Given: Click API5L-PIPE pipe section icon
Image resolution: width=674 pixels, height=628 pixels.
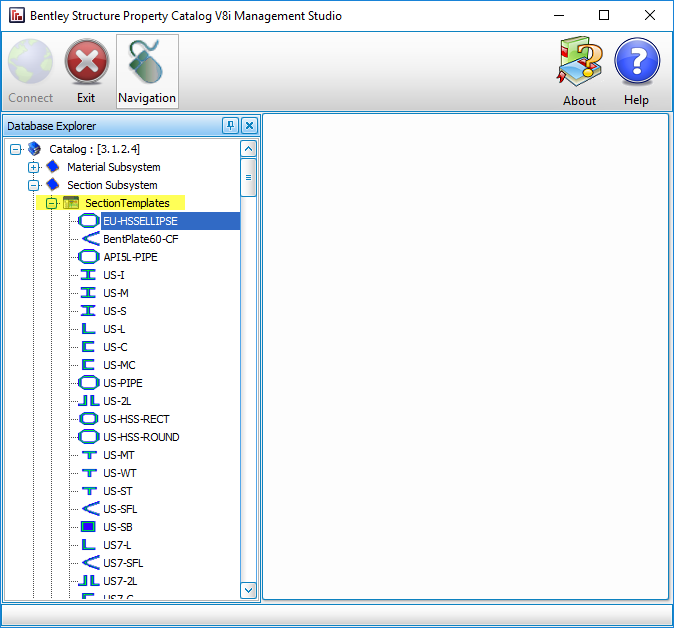Looking at the screenshot, I should coord(89,257).
